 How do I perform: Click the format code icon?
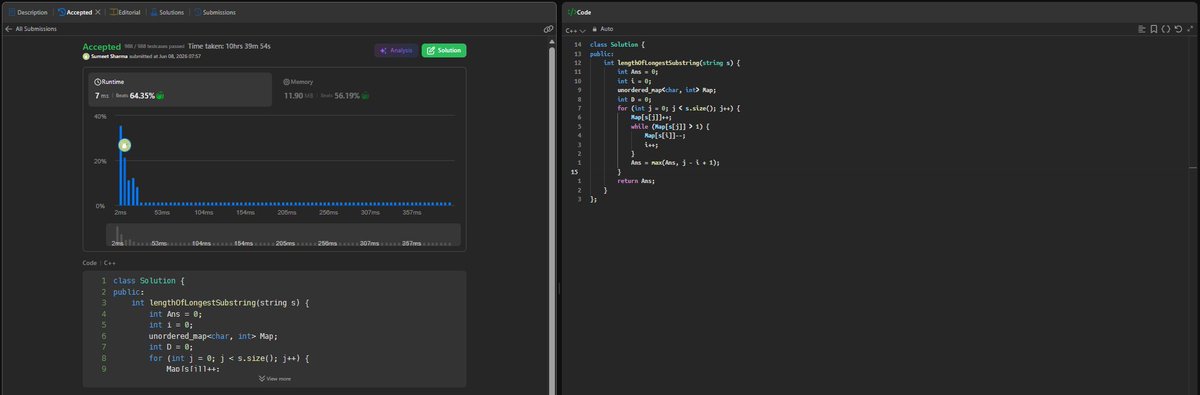coord(1142,30)
